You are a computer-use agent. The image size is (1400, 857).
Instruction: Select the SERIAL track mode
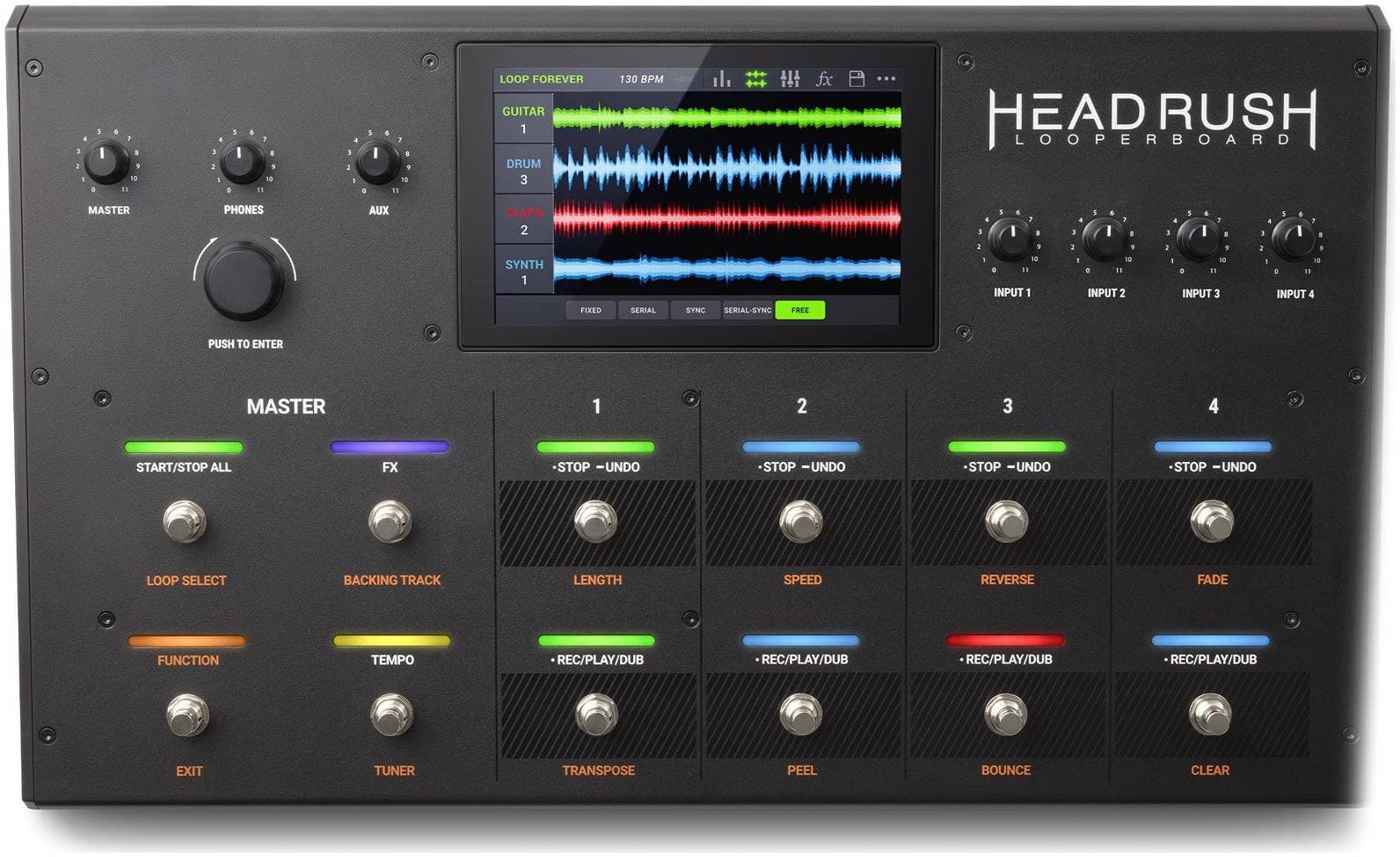pos(643,311)
